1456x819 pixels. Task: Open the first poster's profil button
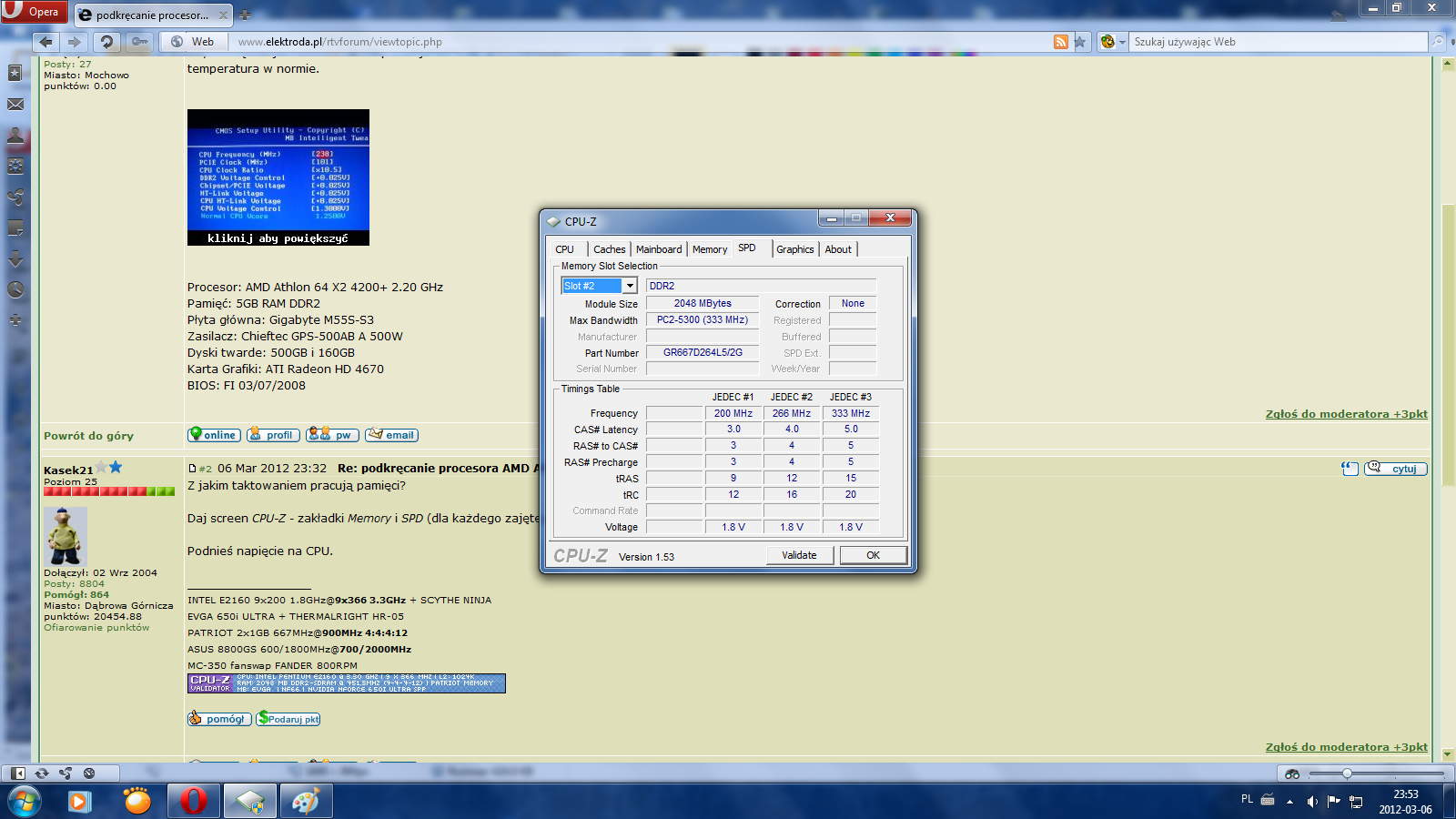(272, 435)
